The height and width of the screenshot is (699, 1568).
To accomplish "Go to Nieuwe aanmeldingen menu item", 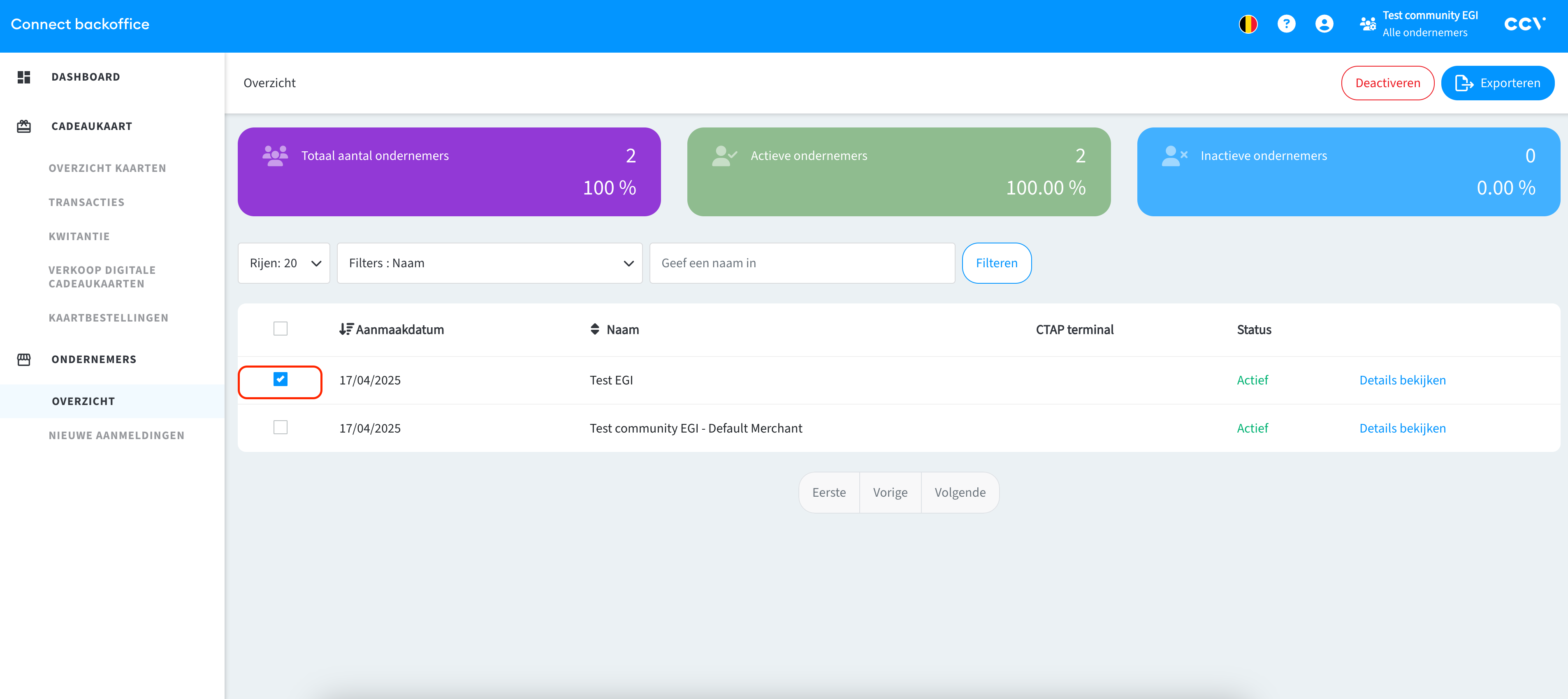I will 116,435.
